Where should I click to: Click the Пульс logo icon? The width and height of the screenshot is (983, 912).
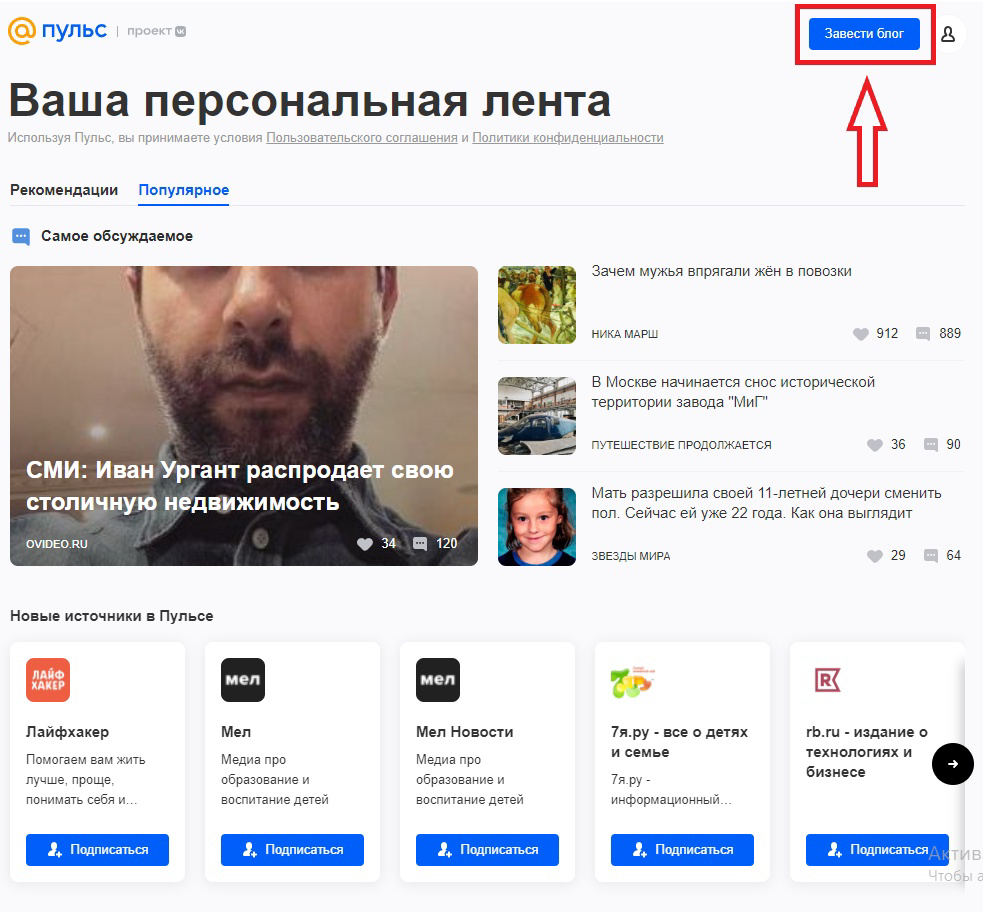pyautogui.click(x=22, y=31)
